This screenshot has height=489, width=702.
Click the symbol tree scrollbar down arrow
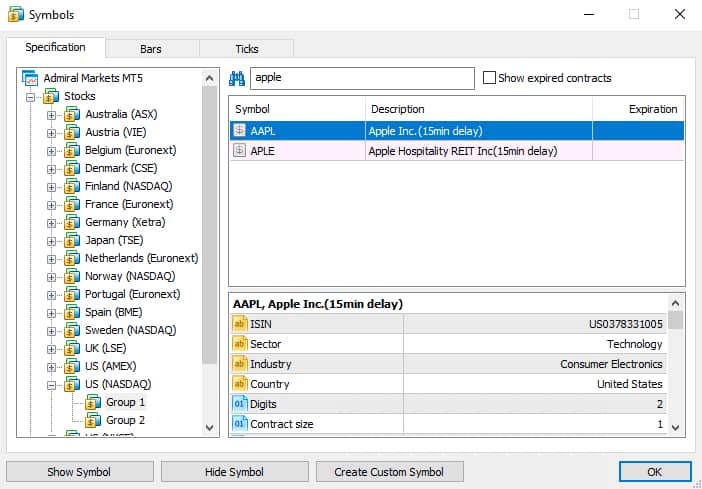coord(209,428)
